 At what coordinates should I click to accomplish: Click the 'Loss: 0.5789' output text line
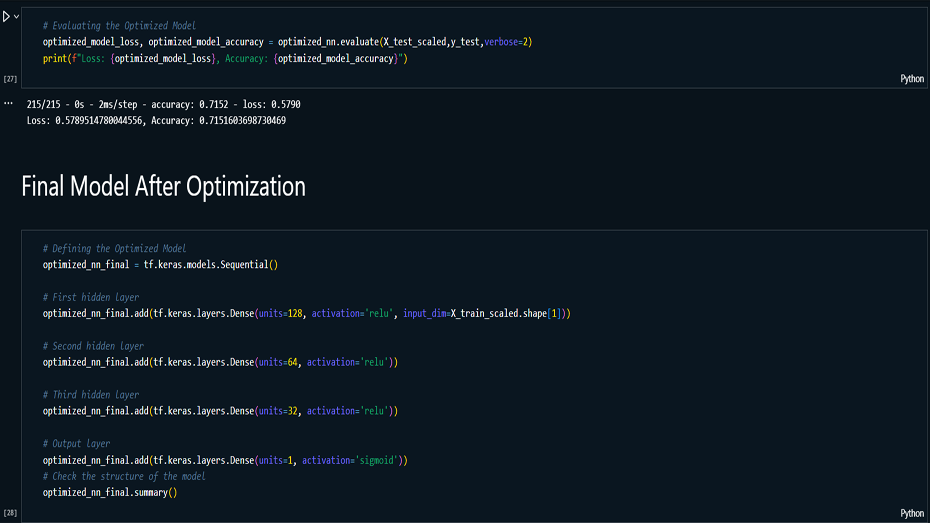point(156,121)
